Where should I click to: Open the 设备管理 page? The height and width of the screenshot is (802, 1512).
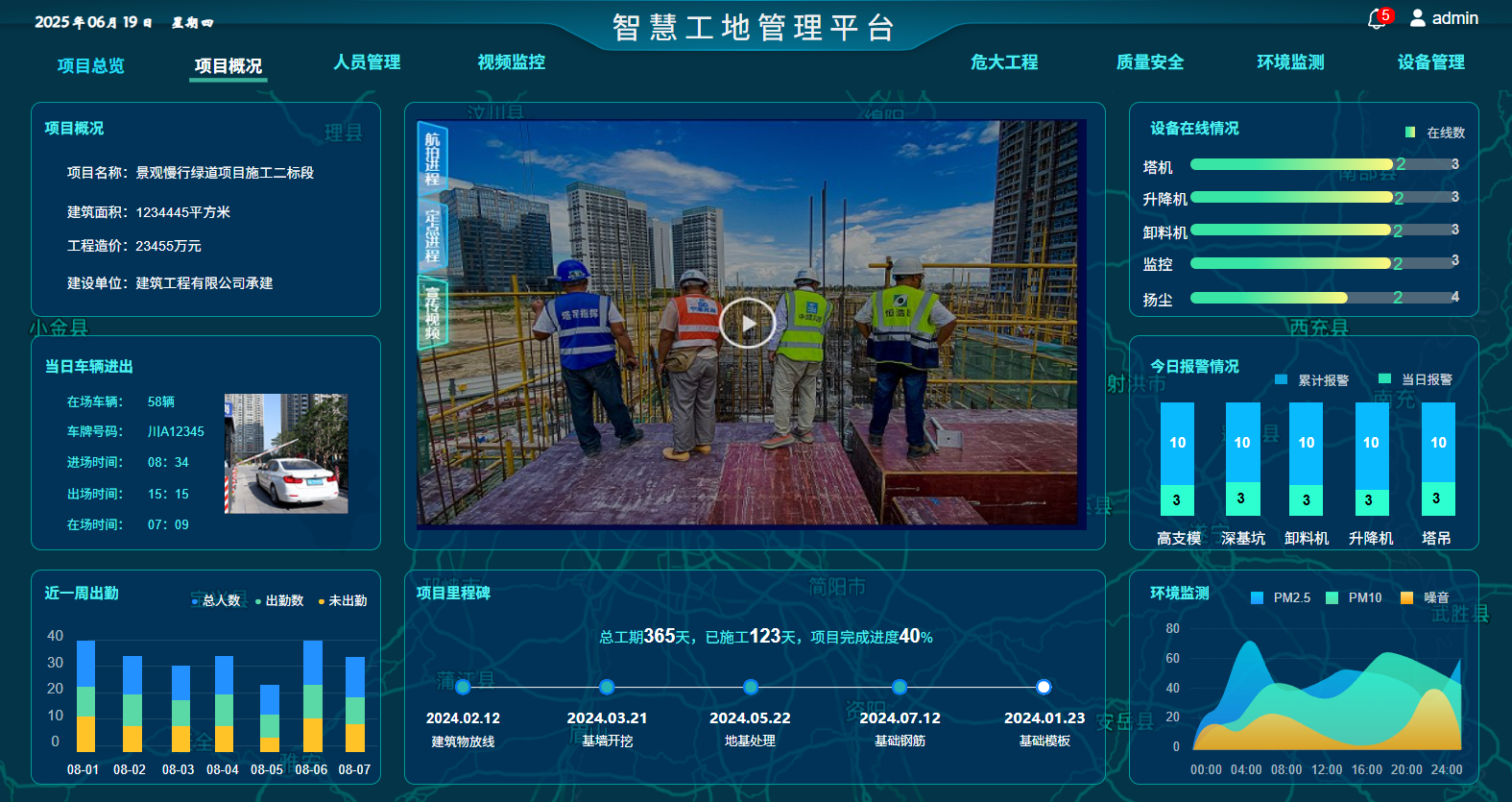pos(1430,62)
